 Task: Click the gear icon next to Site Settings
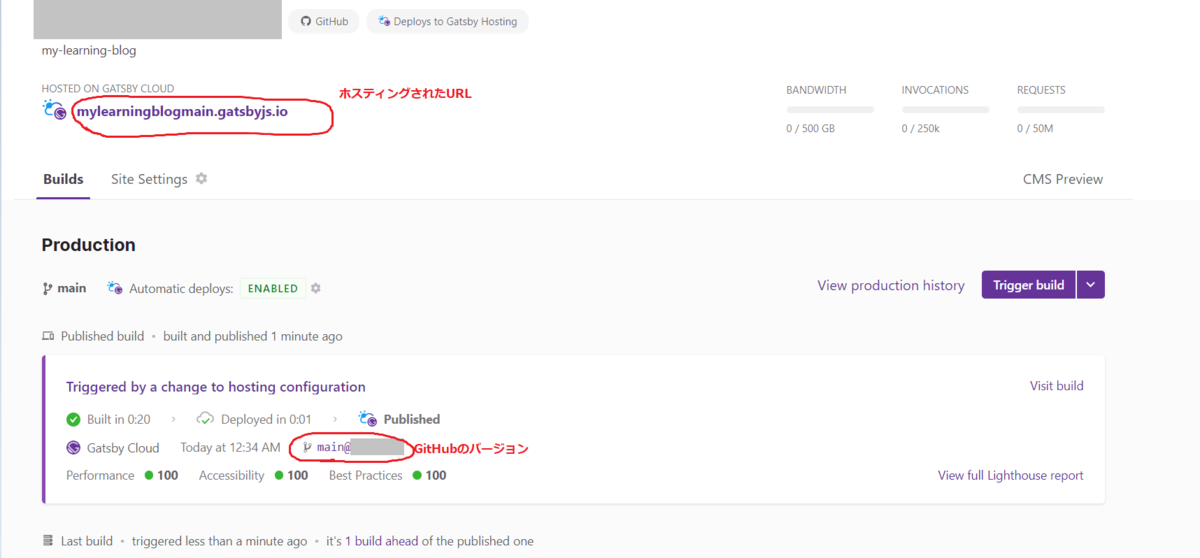click(201, 179)
